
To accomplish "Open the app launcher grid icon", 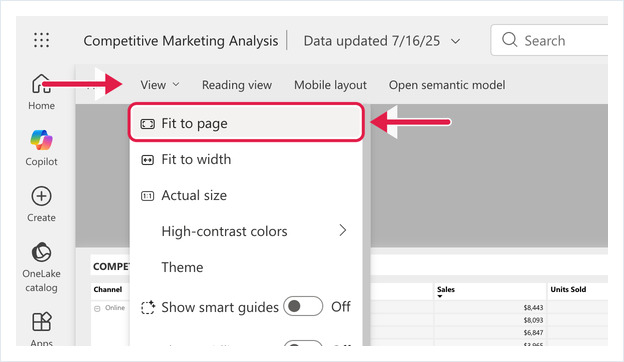I will point(41,40).
